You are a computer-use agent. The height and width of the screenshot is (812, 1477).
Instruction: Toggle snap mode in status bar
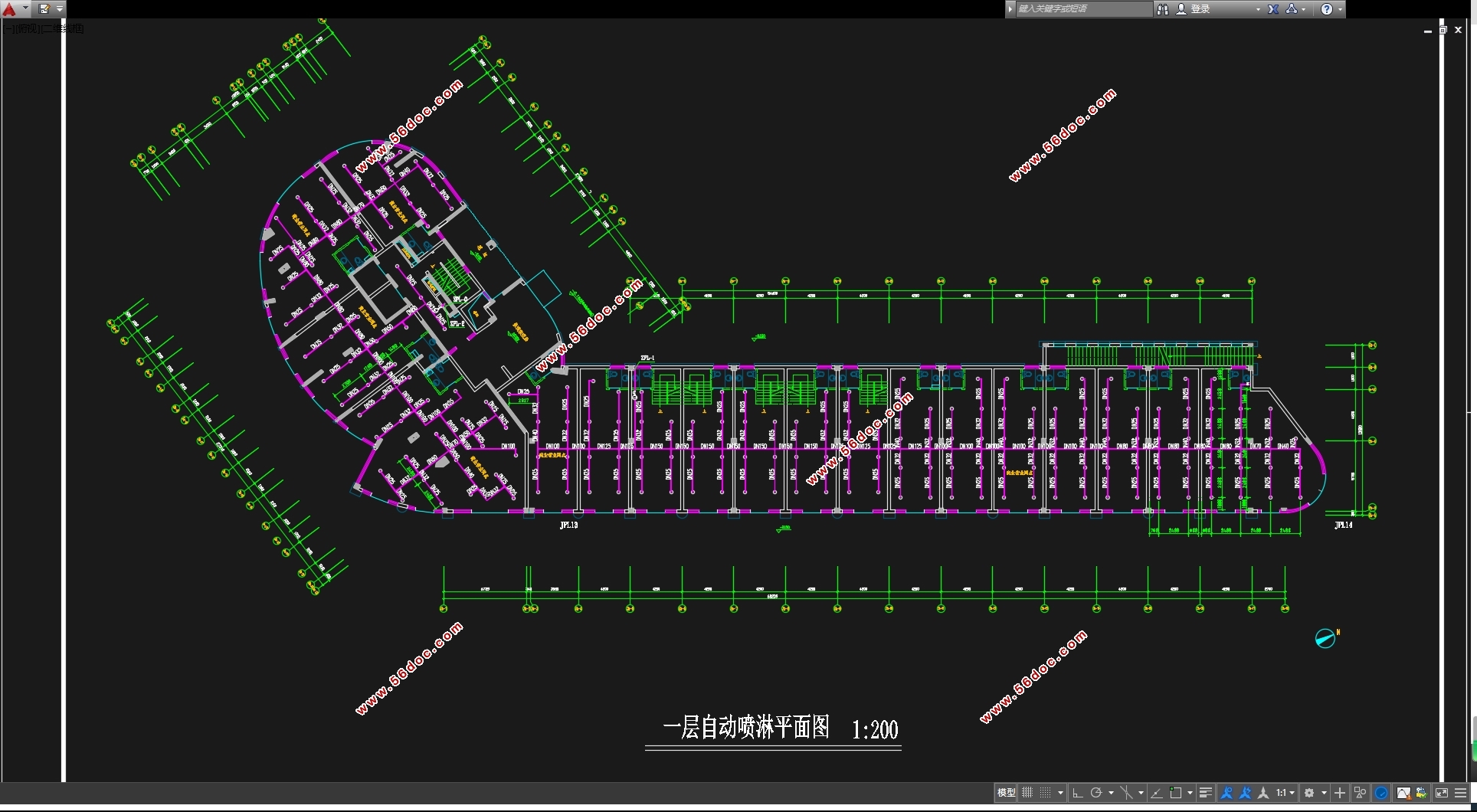(x=1045, y=793)
